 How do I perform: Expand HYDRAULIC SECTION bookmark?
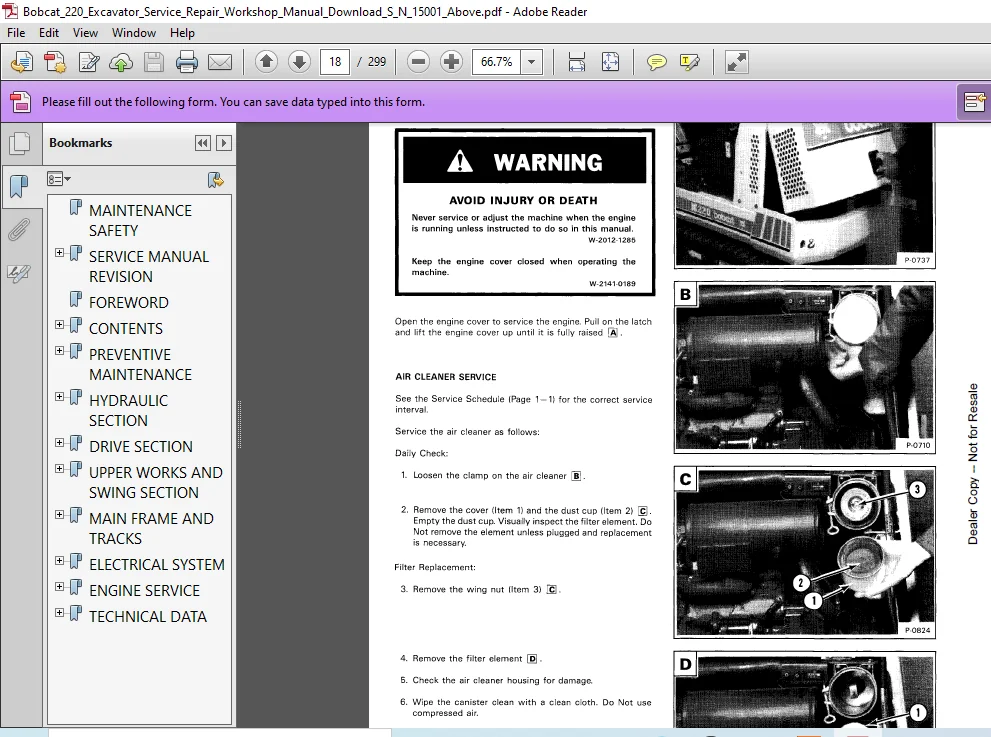click(59, 397)
